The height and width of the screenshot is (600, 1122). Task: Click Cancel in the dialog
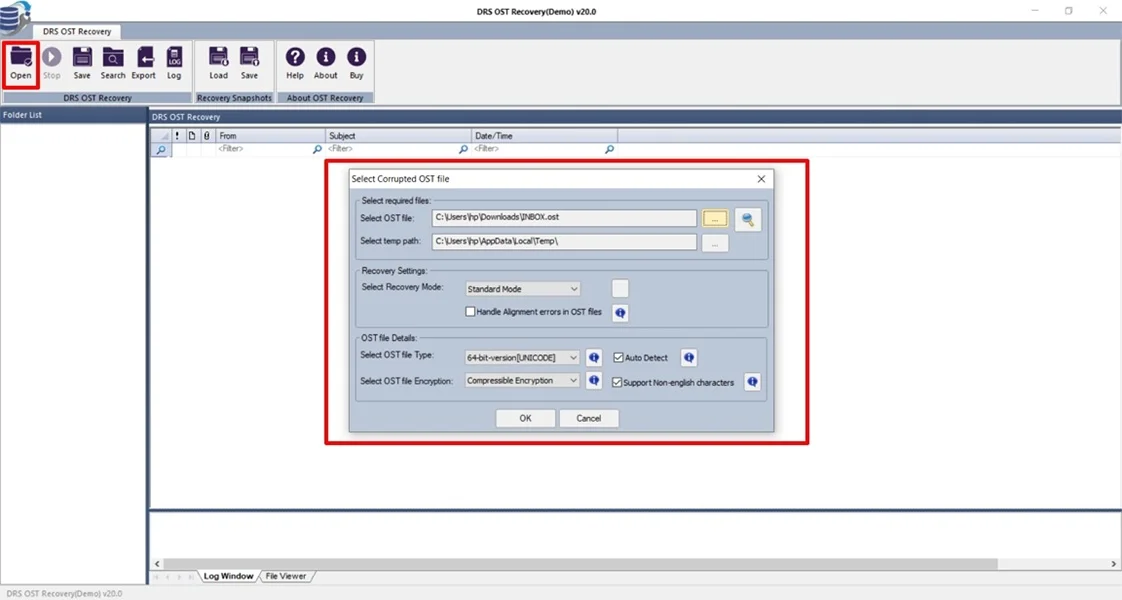click(589, 418)
